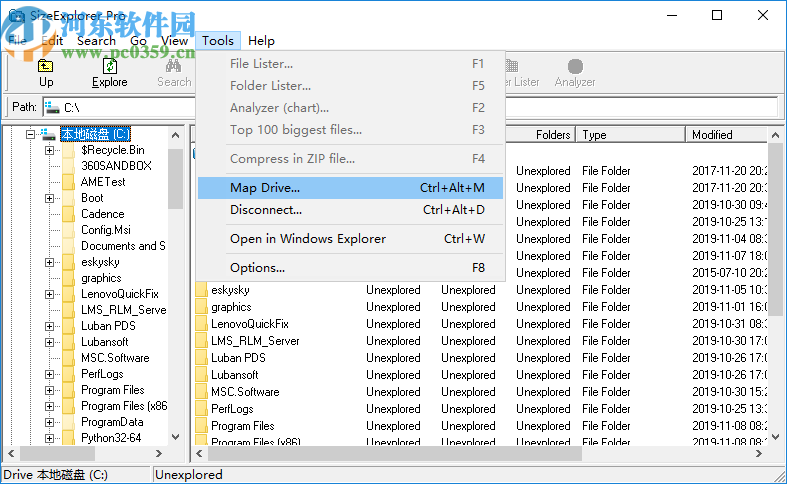Click the Config.Msi folder icon in tree
The image size is (787, 484).
(x=69, y=230)
